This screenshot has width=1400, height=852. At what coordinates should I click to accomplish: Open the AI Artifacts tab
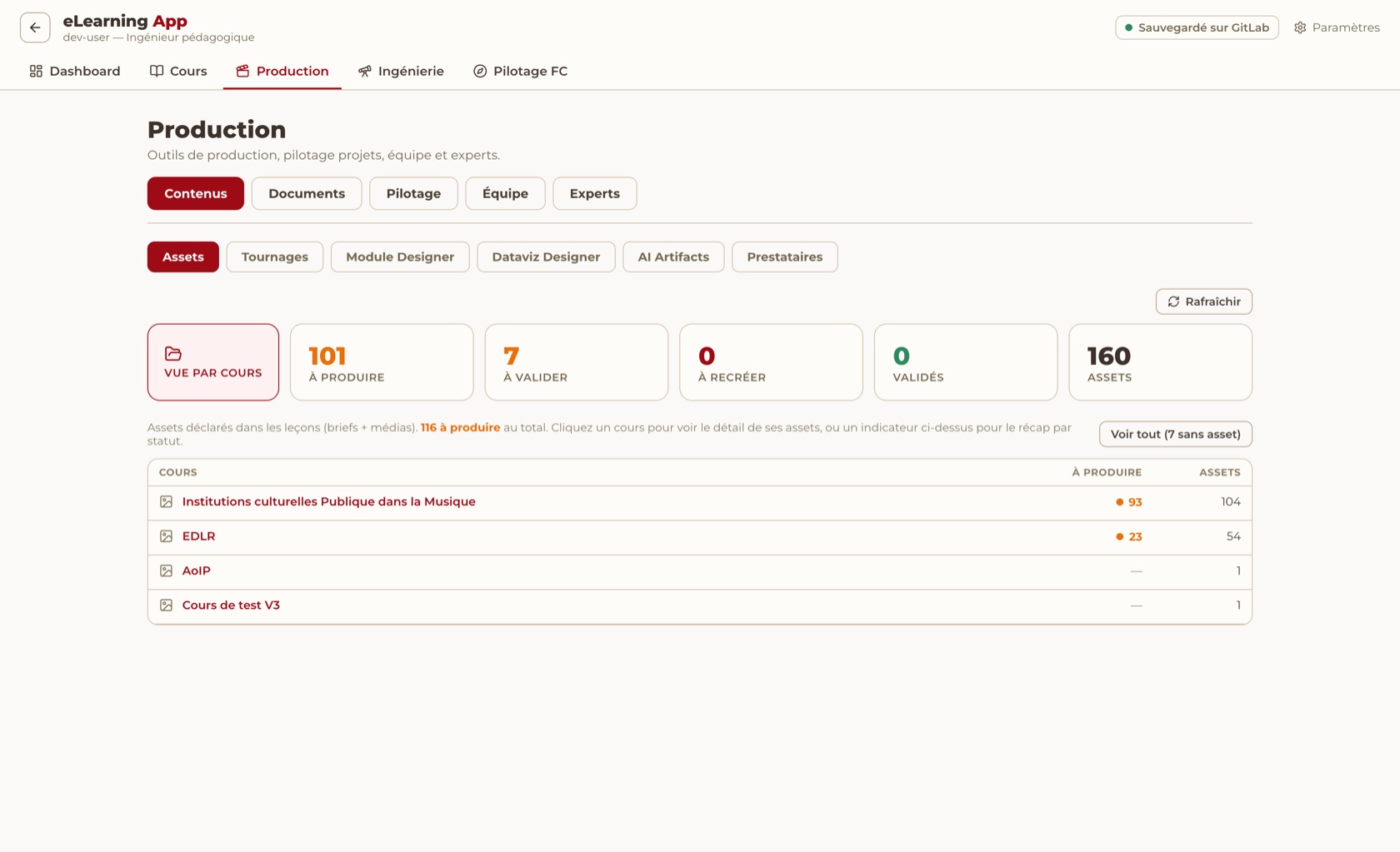[x=673, y=257]
